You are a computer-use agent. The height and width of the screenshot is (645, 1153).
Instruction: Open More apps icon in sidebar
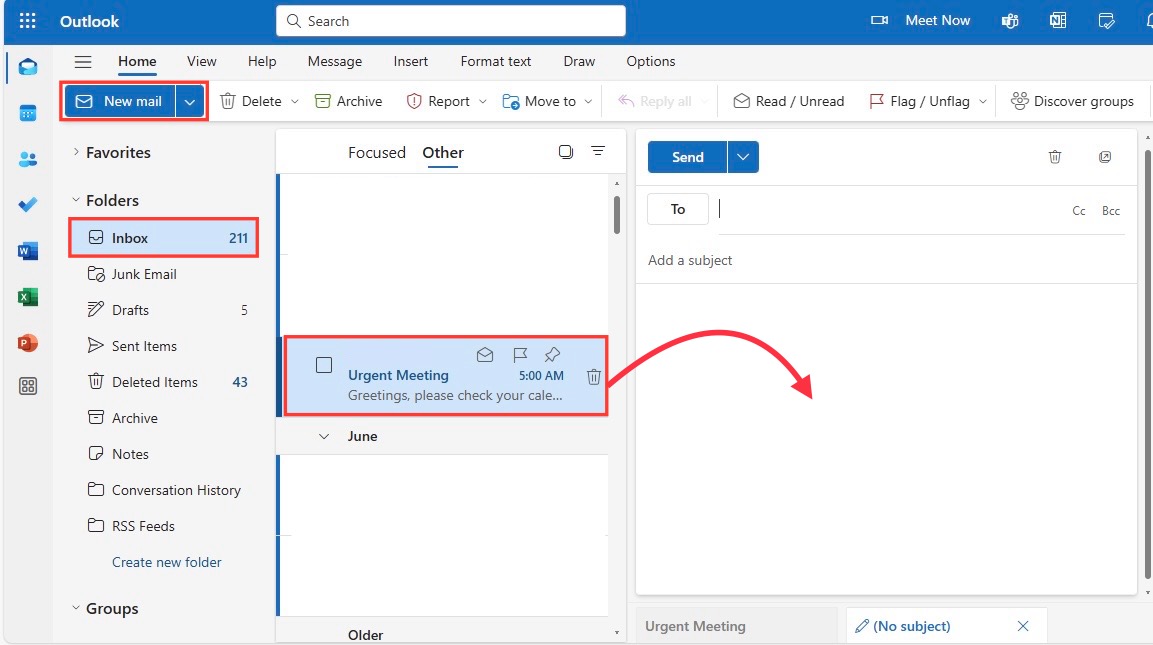click(x=28, y=386)
